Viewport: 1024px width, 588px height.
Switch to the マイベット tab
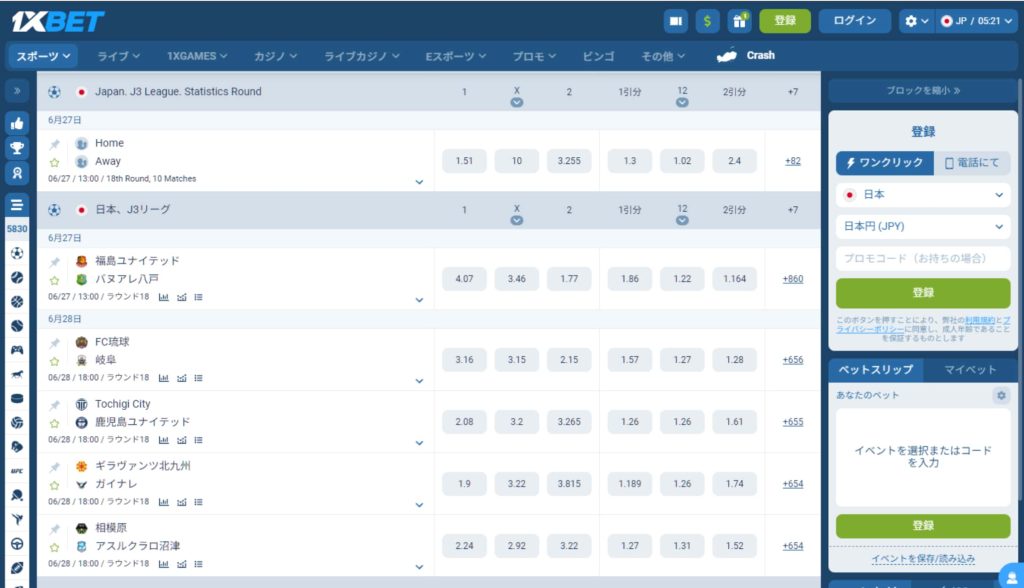(x=970, y=370)
